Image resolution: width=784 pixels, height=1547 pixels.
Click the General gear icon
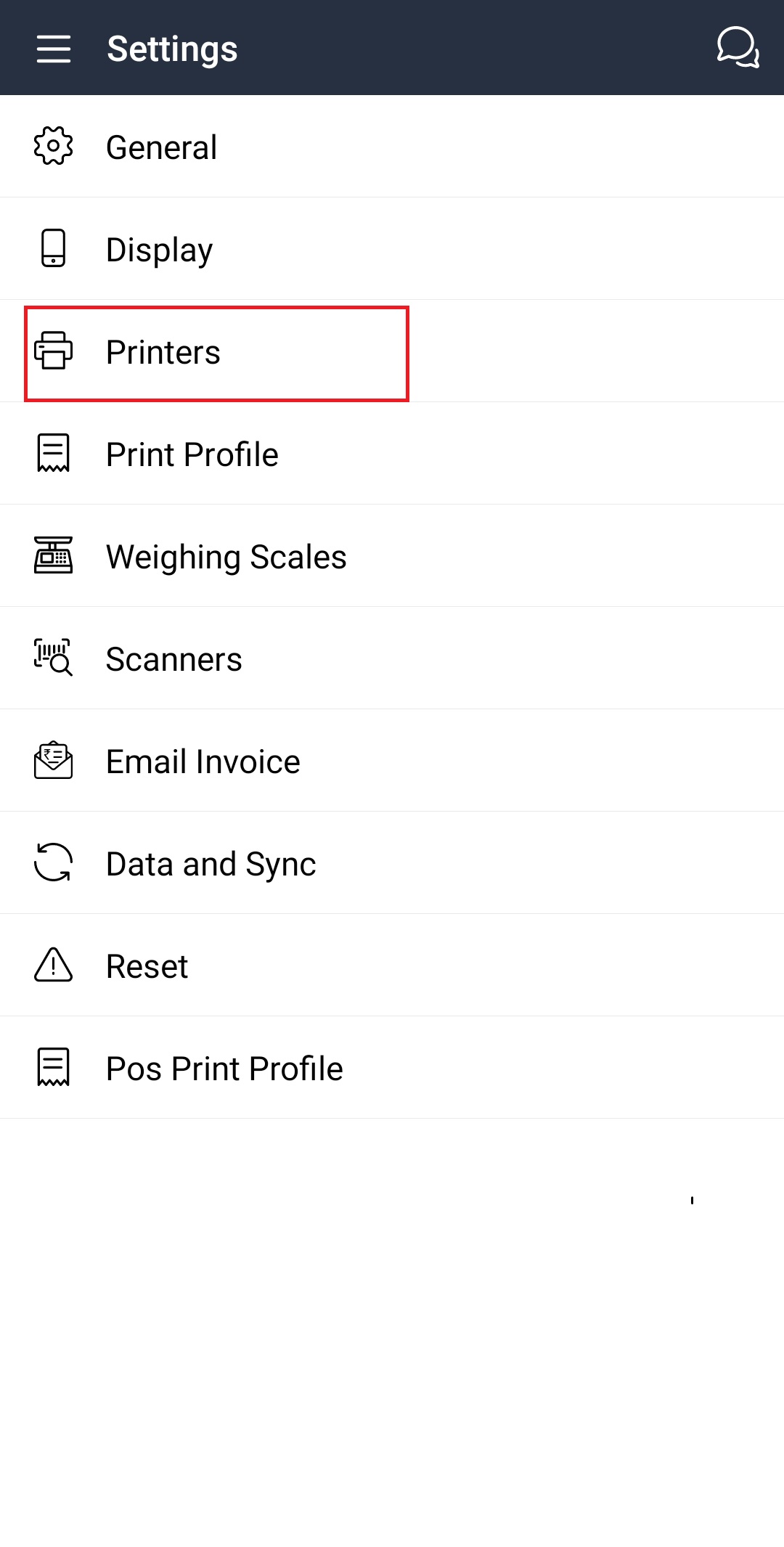coord(54,146)
